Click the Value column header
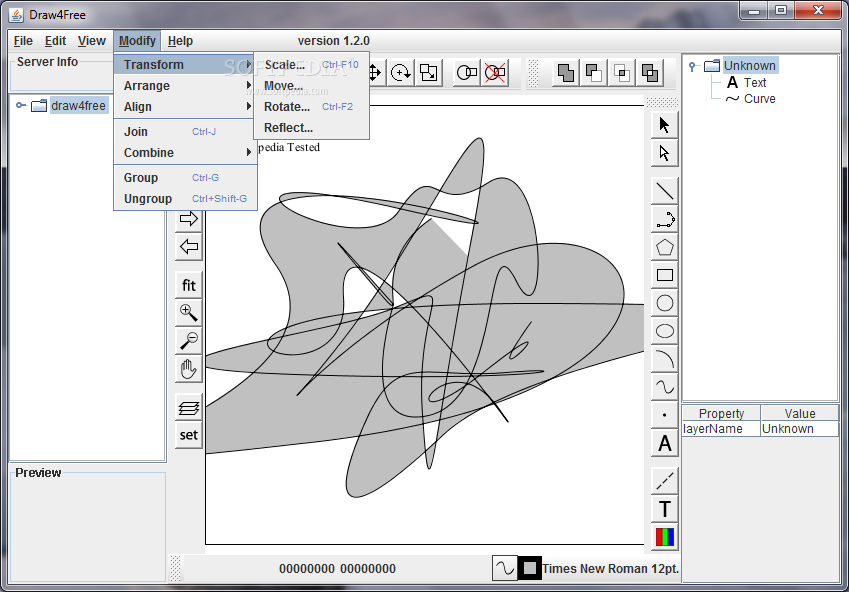Image resolution: width=849 pixels, height=592 pixels. point(800,413)
